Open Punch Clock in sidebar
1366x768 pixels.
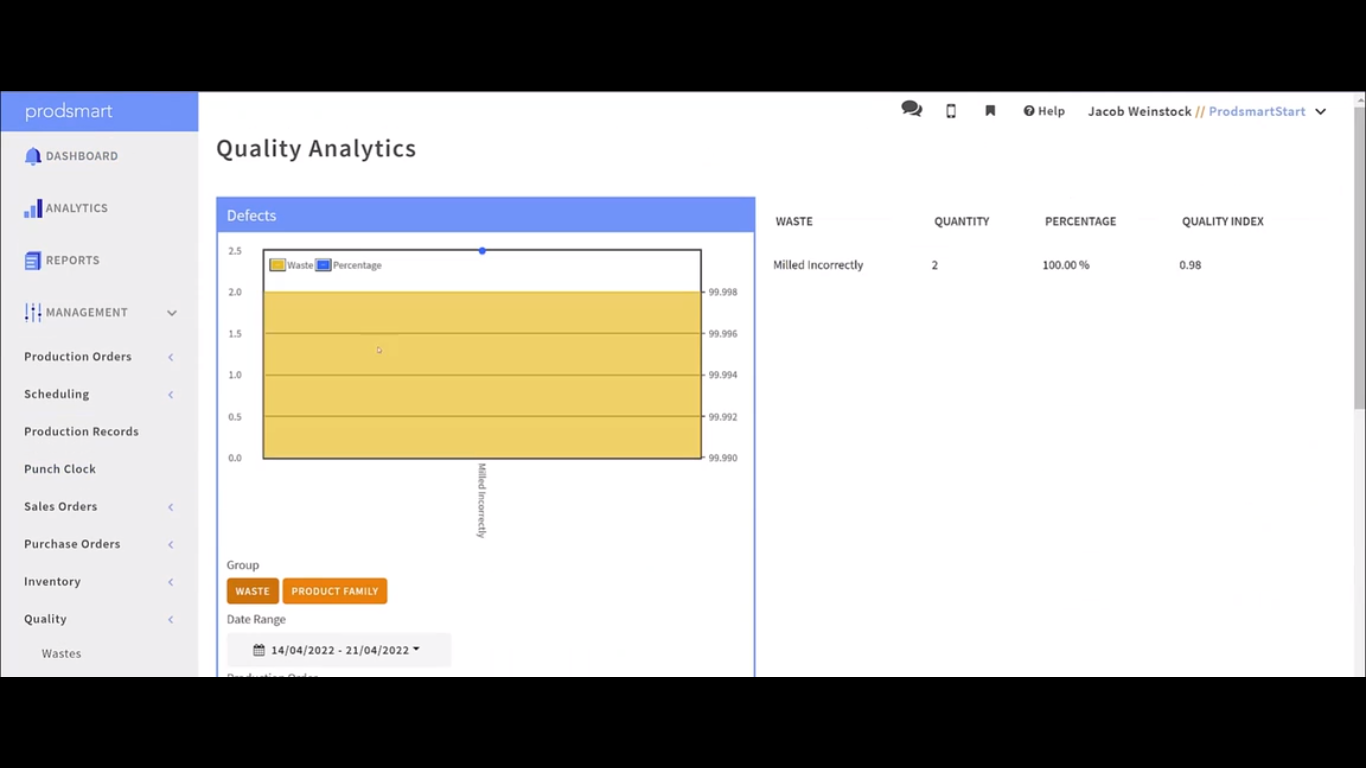[x=60, y=469]
